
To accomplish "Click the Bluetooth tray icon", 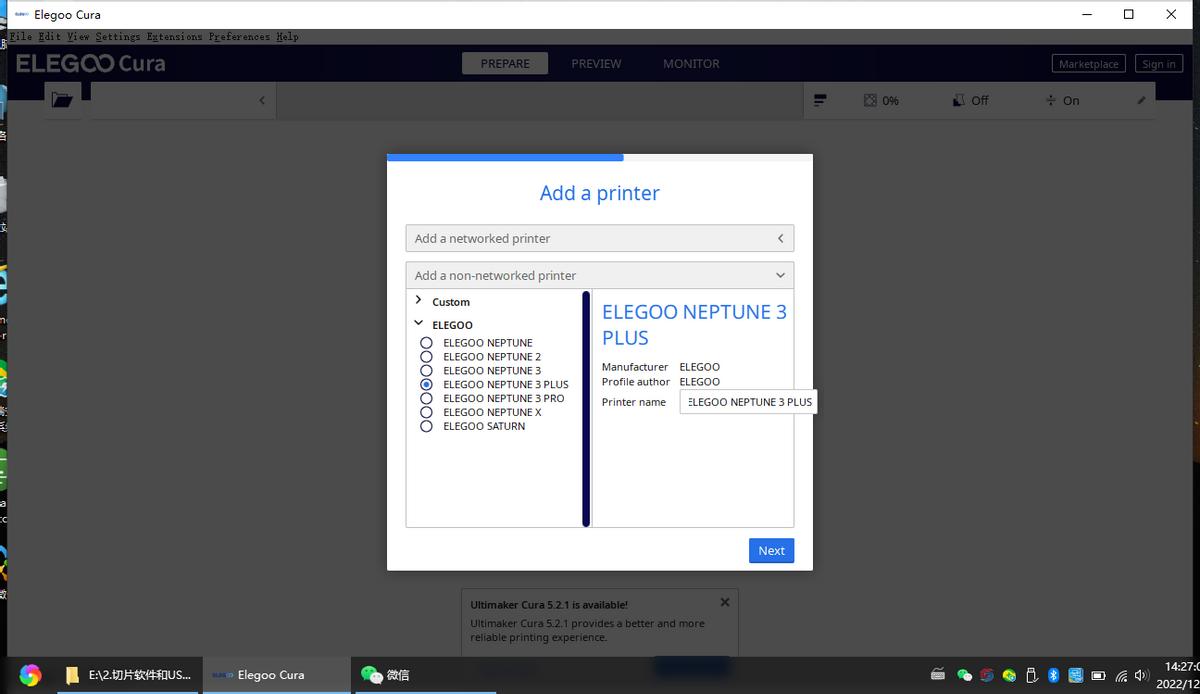I will pyautogui.click(x=1053, y=675).
